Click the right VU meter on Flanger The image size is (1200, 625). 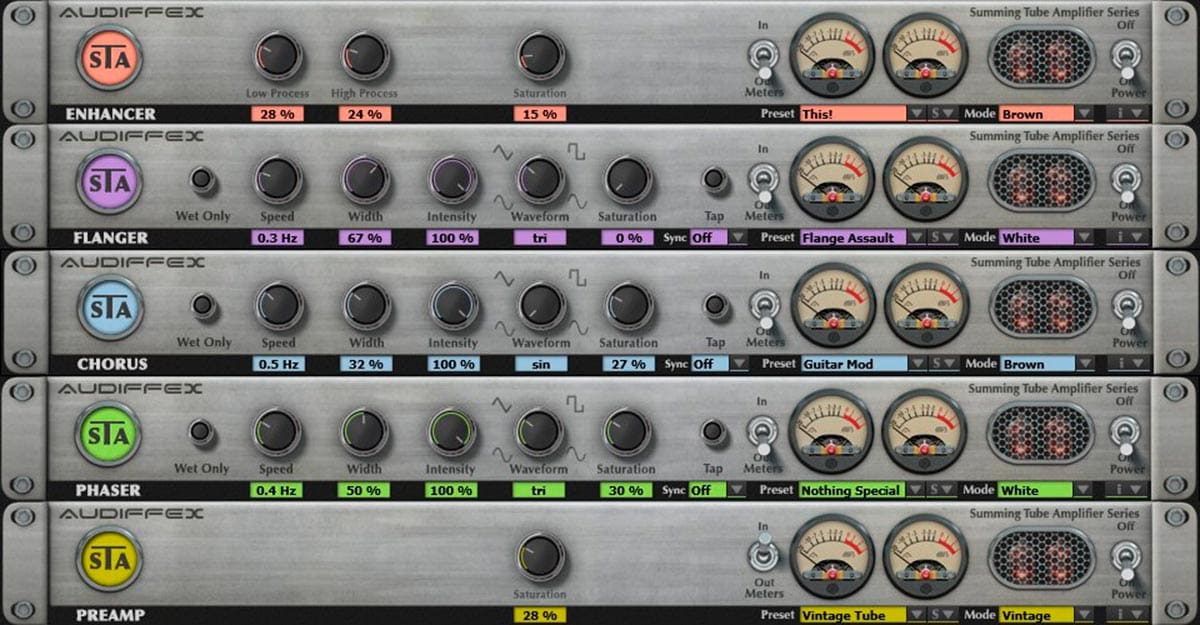pyautogui.click(x=926, y=179)
